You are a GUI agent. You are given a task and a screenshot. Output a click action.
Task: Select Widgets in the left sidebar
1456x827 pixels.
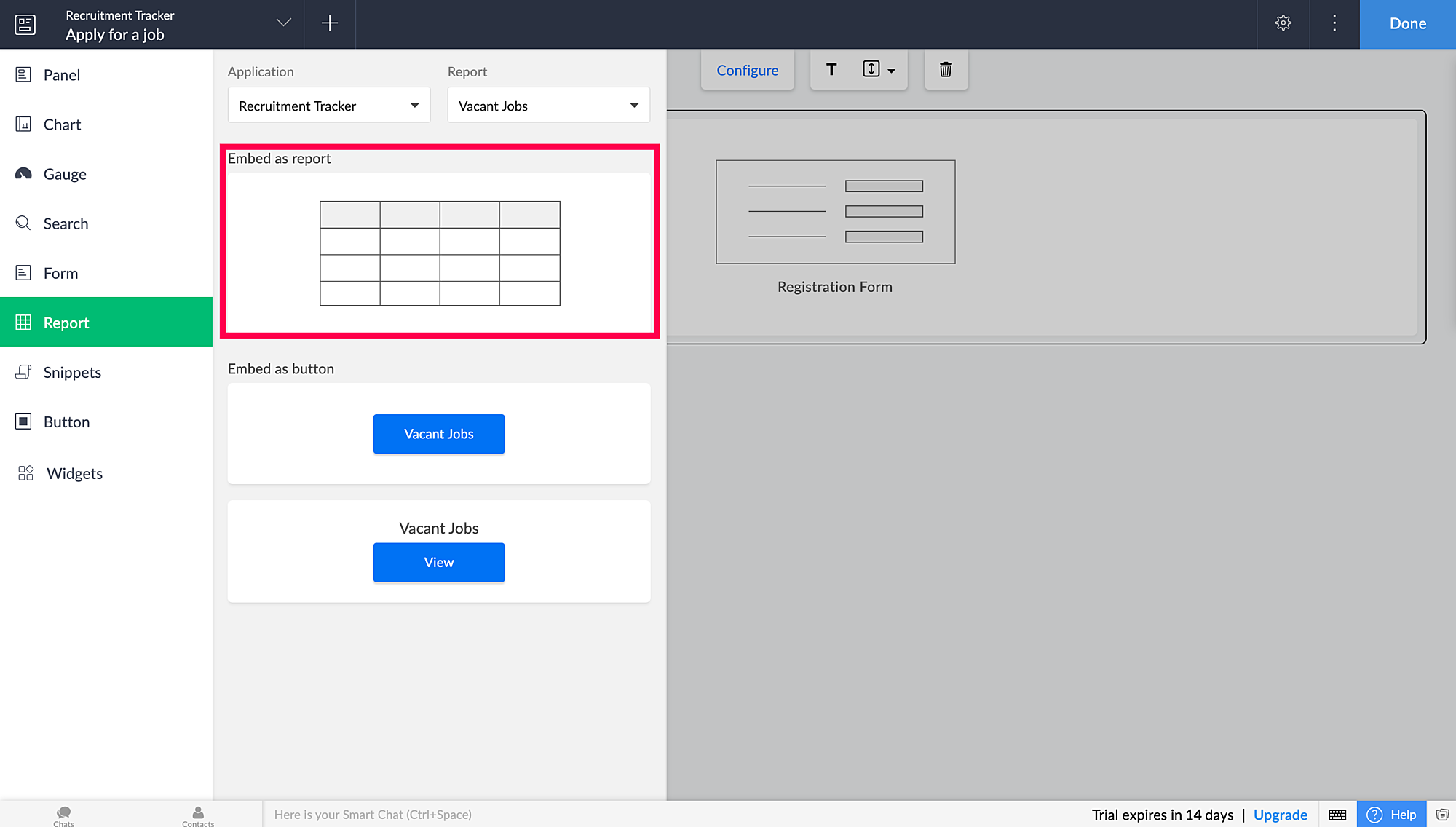74,473
